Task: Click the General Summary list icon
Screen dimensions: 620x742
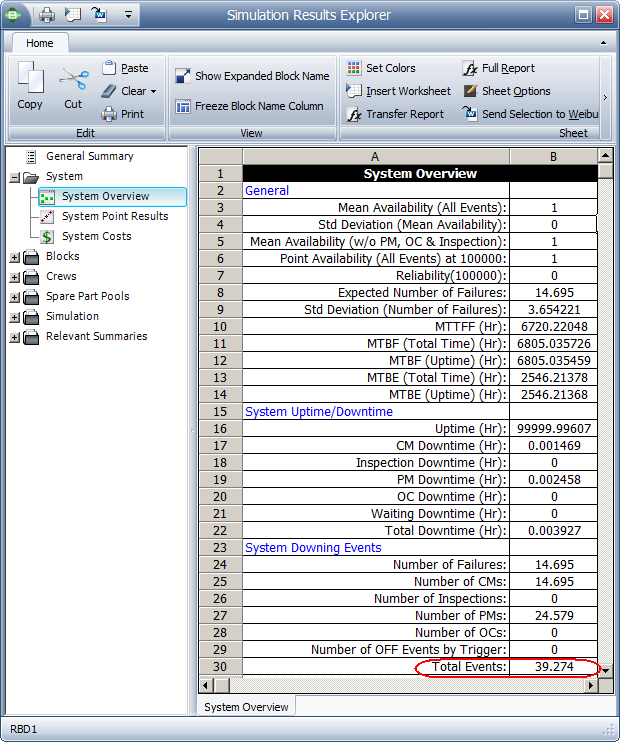Action: coord(31,157)
